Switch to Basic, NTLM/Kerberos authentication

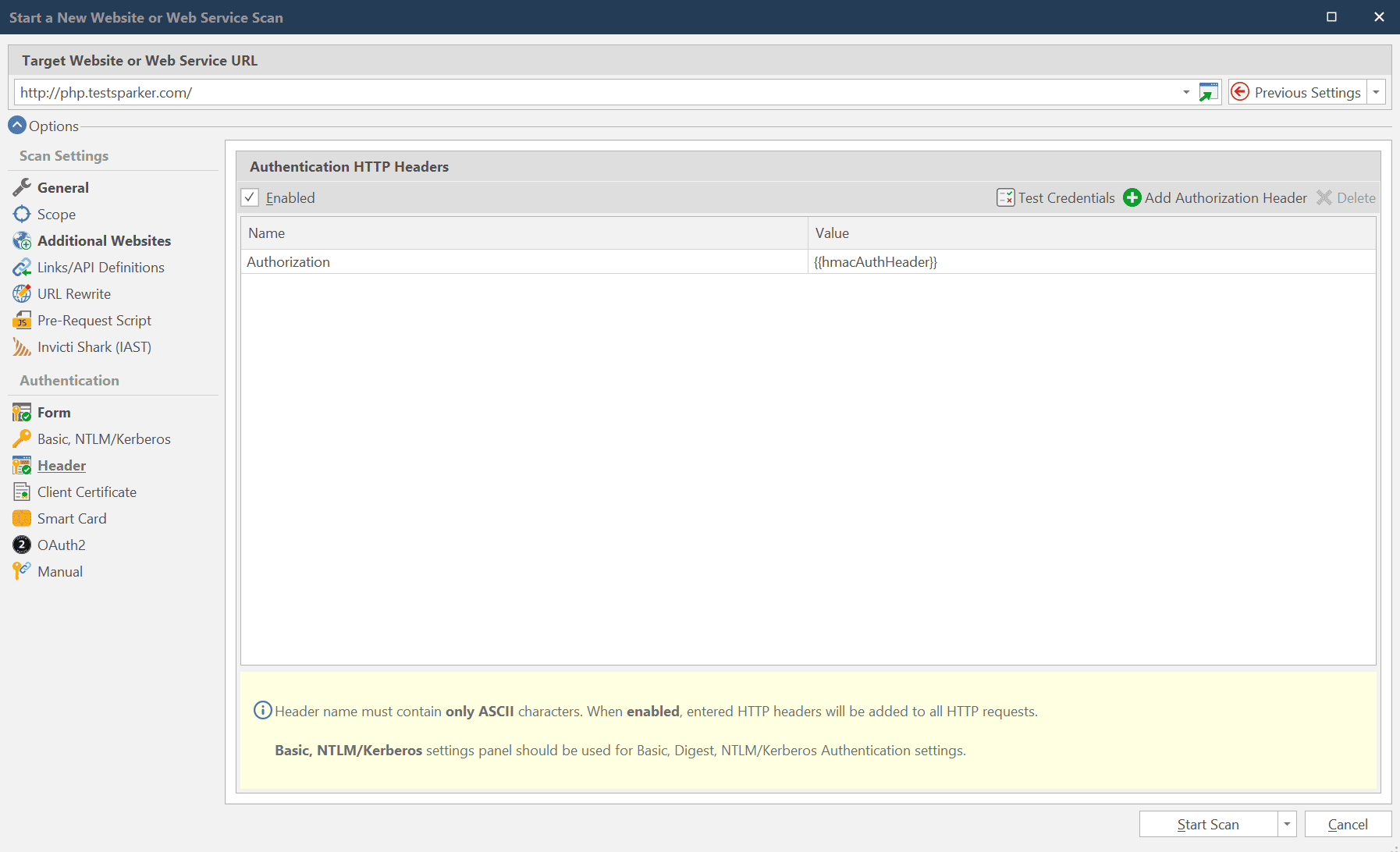[104, 438]
